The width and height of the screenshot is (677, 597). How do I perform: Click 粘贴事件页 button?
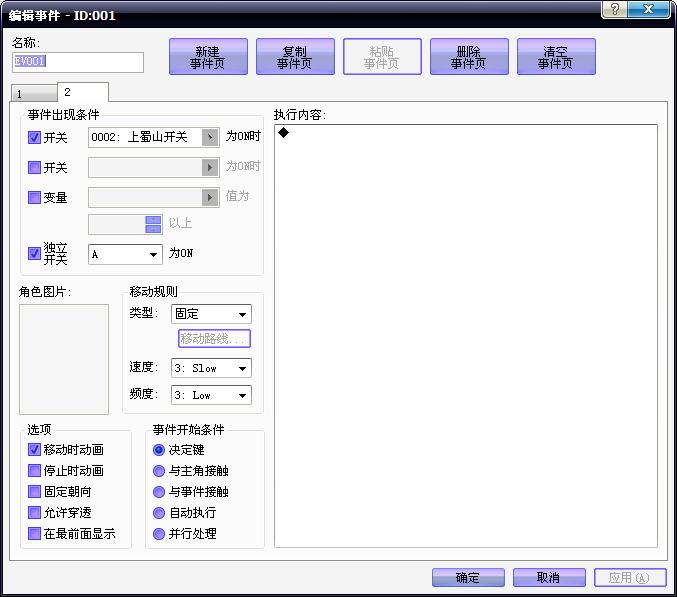point(382,57)
